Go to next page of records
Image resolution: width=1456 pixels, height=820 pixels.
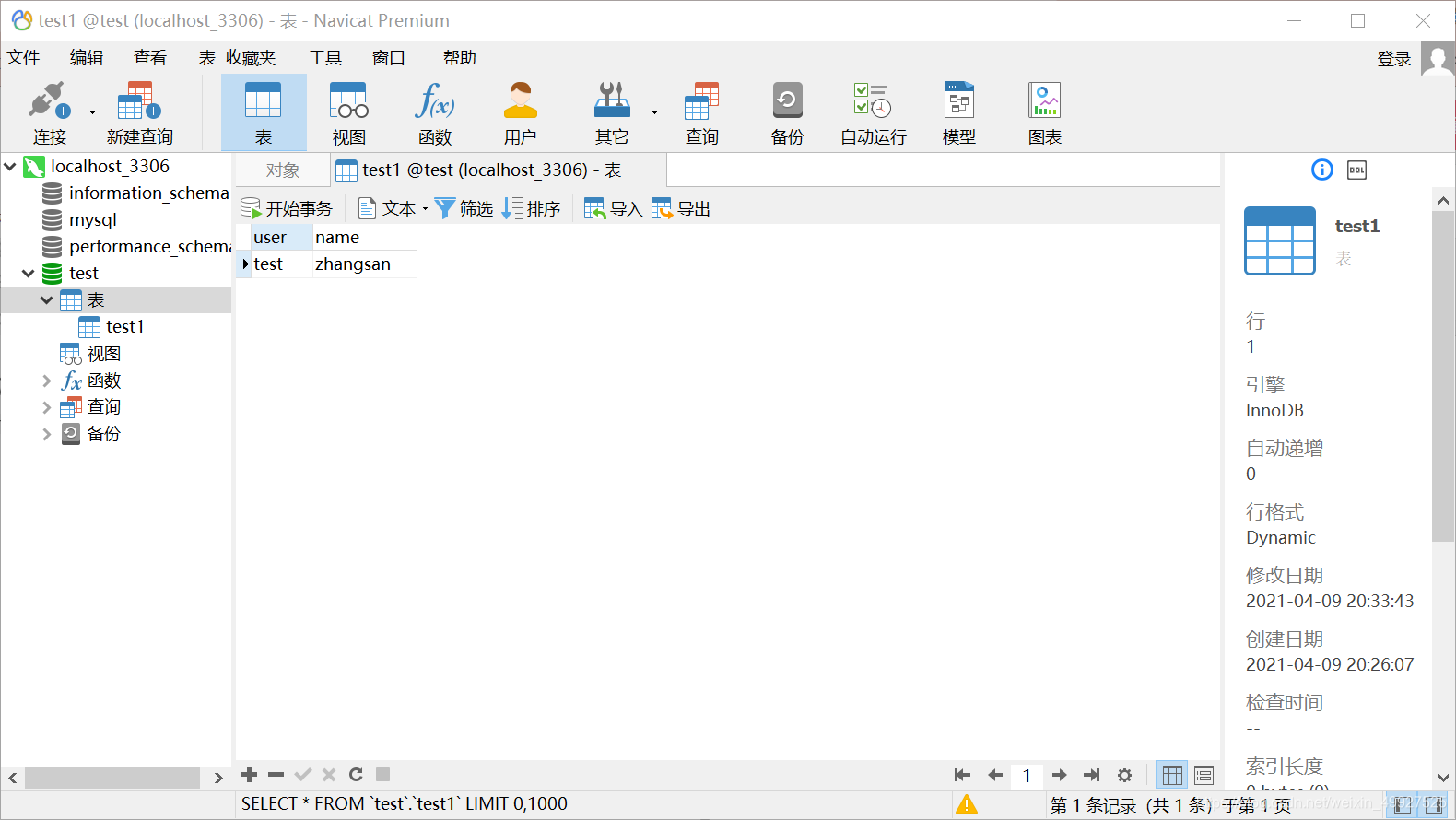pos(1060,776)
